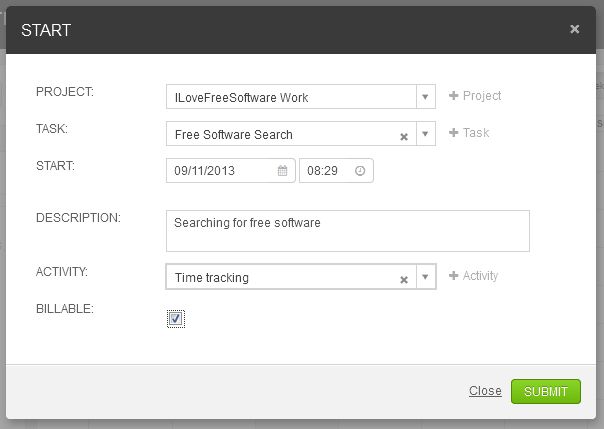This screenshot has width=604, height=429.
Task: Click the Time tracking activity field
Action: [280, 277]
